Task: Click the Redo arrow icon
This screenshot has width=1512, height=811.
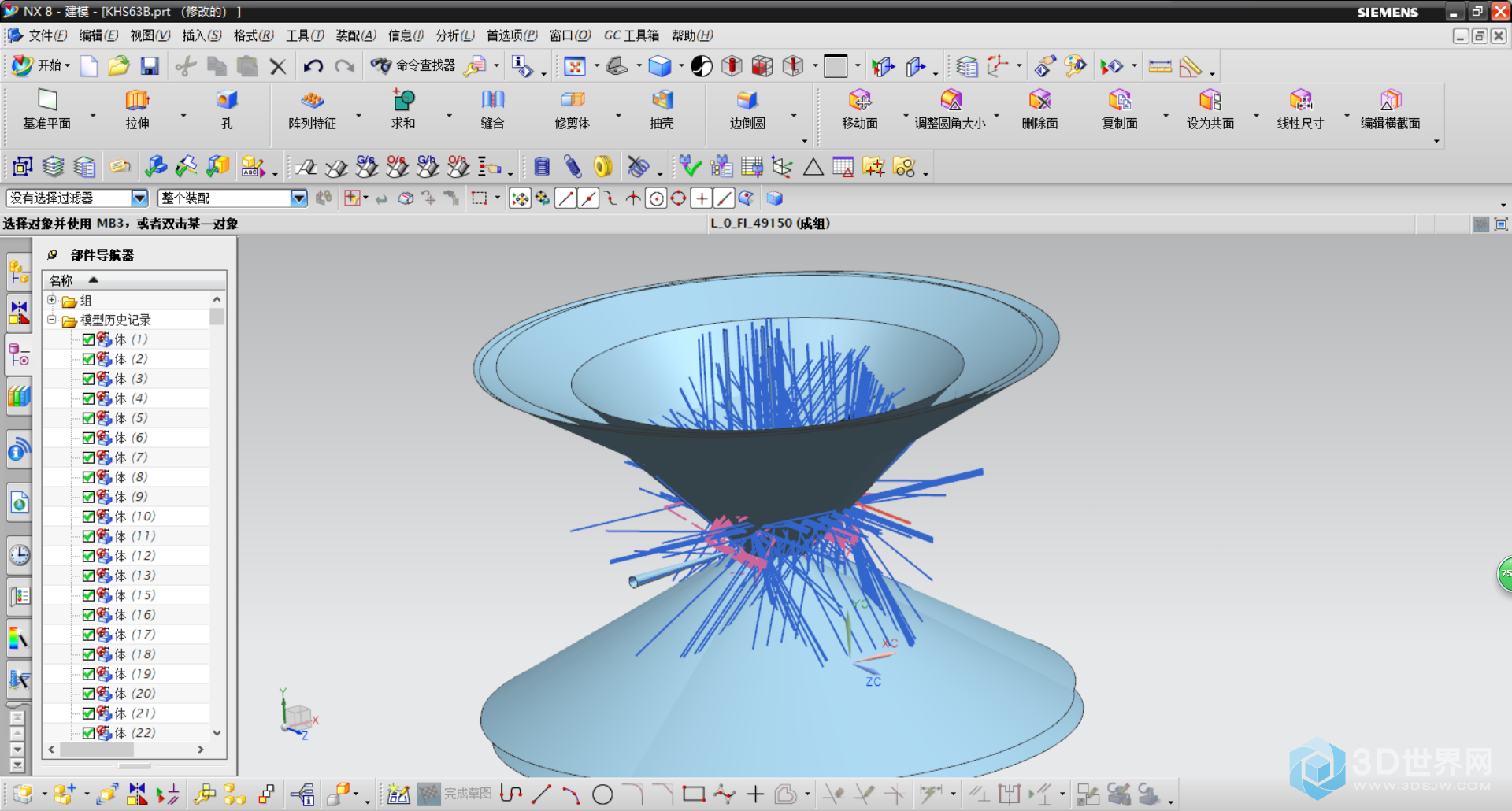Action: 344,66
